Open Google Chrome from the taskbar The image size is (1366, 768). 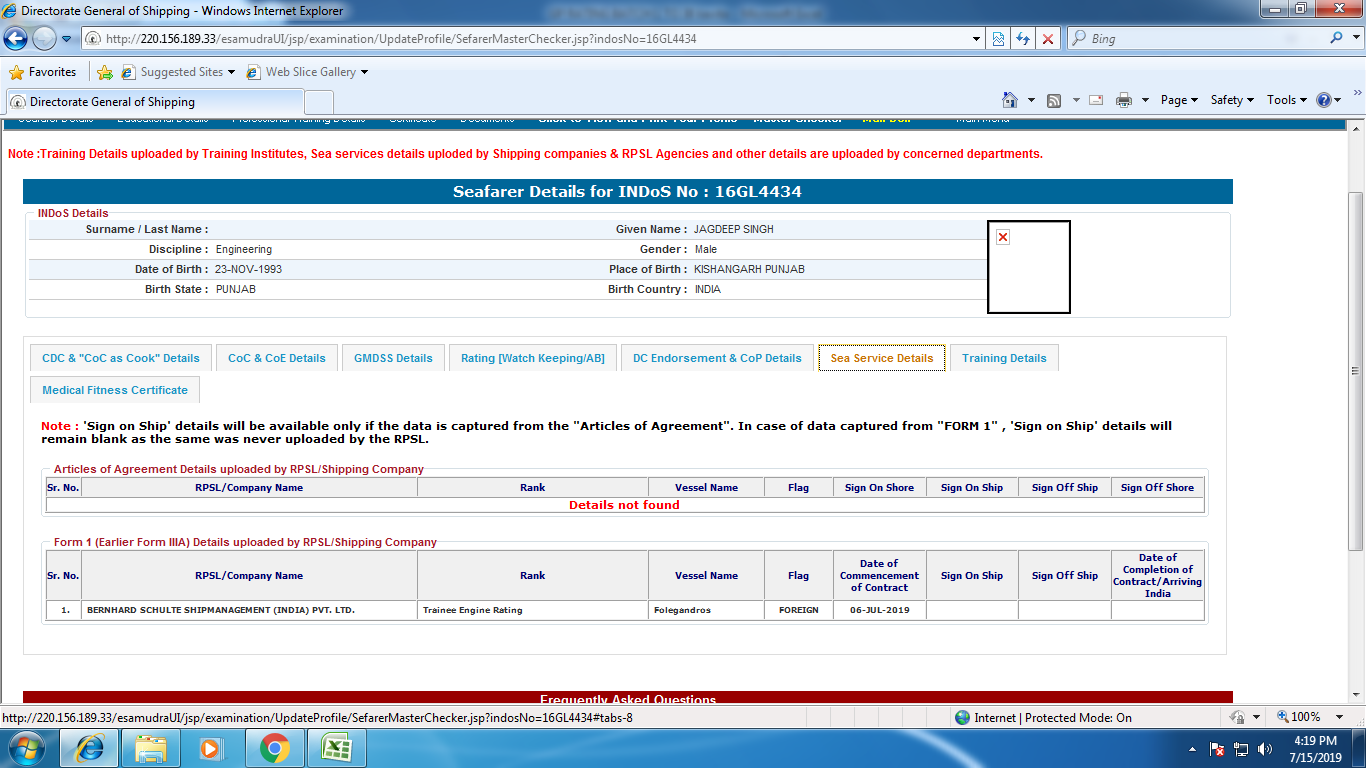click(274, 748)
